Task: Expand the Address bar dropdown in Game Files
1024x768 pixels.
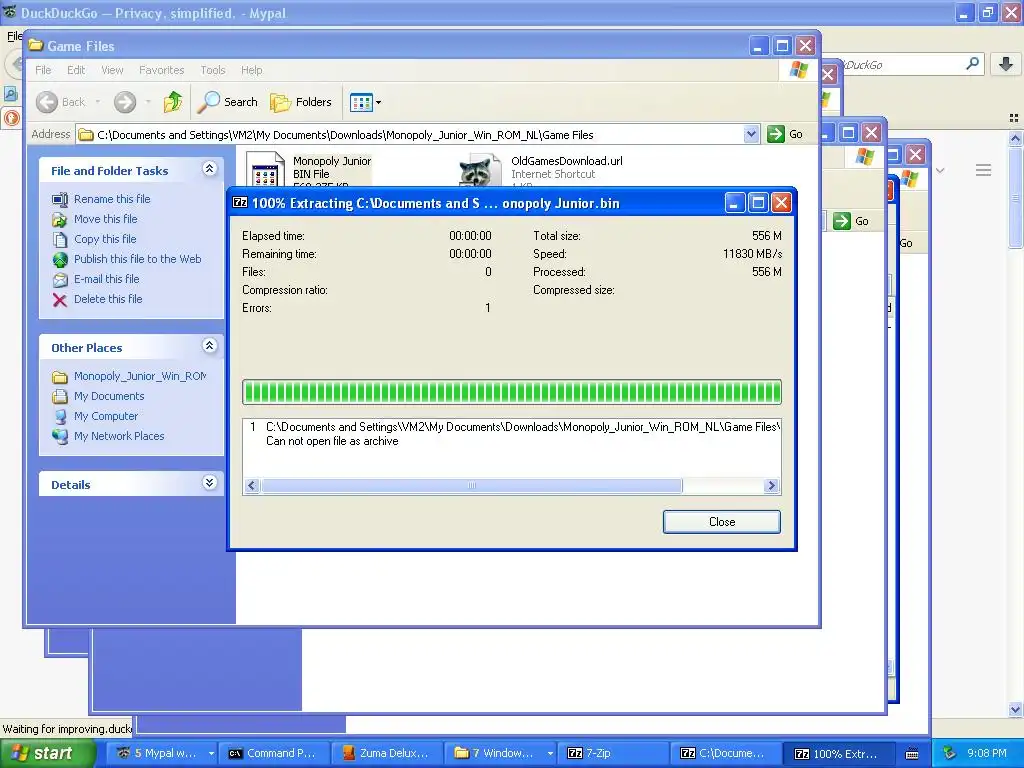Action: click(751, 135)
